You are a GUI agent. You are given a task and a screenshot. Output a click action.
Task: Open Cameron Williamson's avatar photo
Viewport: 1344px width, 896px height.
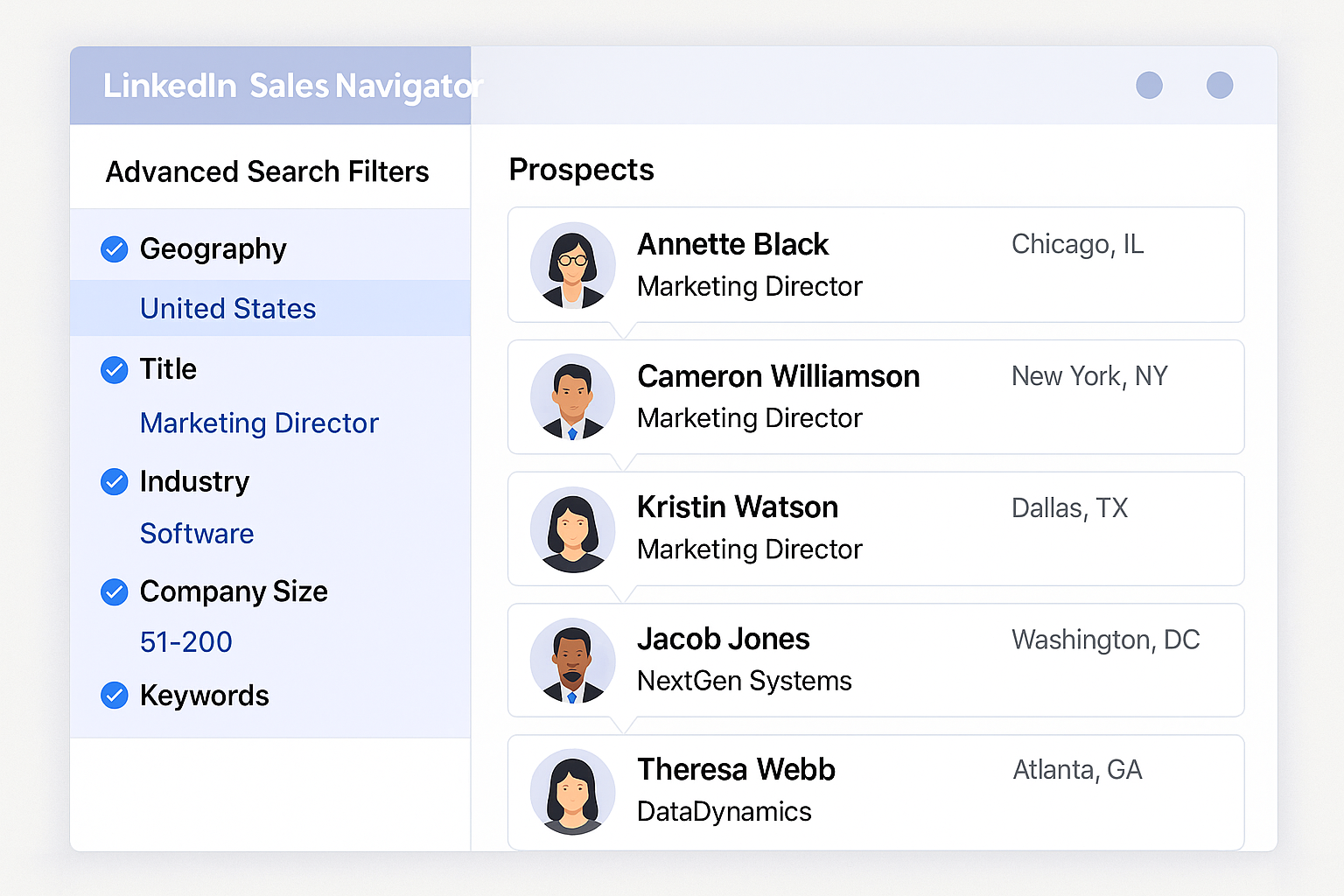pos(572,396)
